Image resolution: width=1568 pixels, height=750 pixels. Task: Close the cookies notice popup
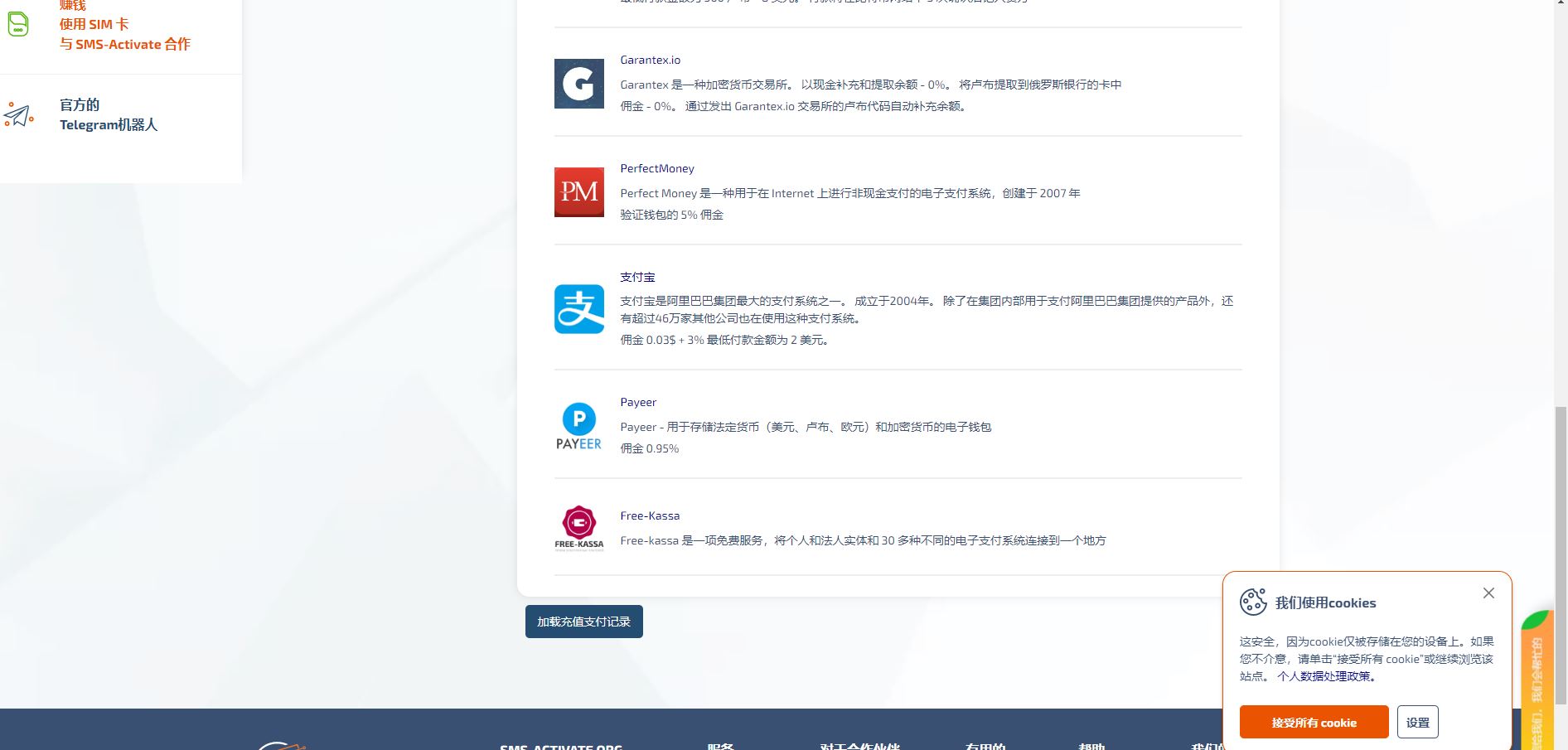coord(1488,593)
